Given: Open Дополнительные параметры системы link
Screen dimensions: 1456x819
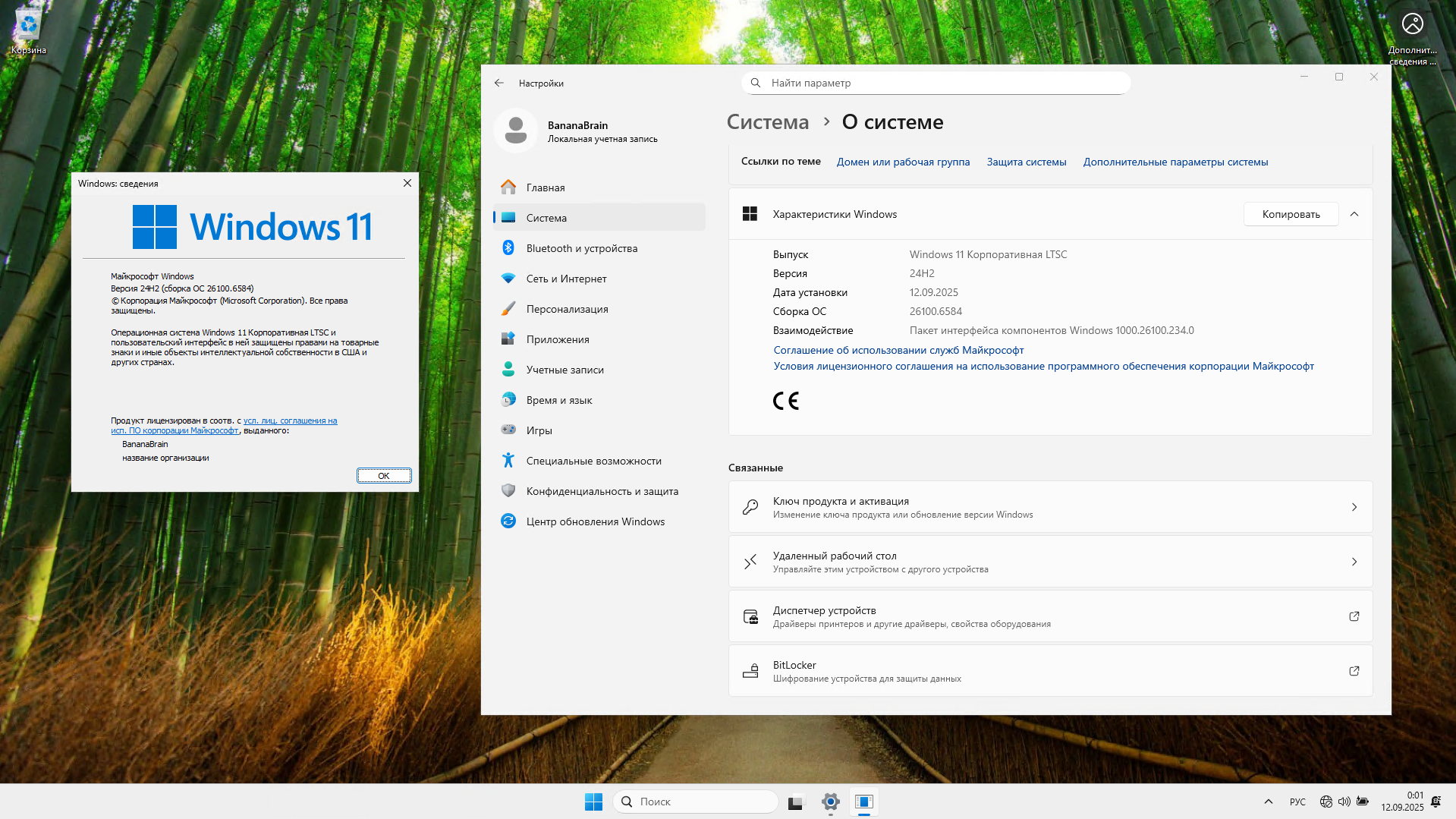Looking at the screenshot, I should point(1175,162).
